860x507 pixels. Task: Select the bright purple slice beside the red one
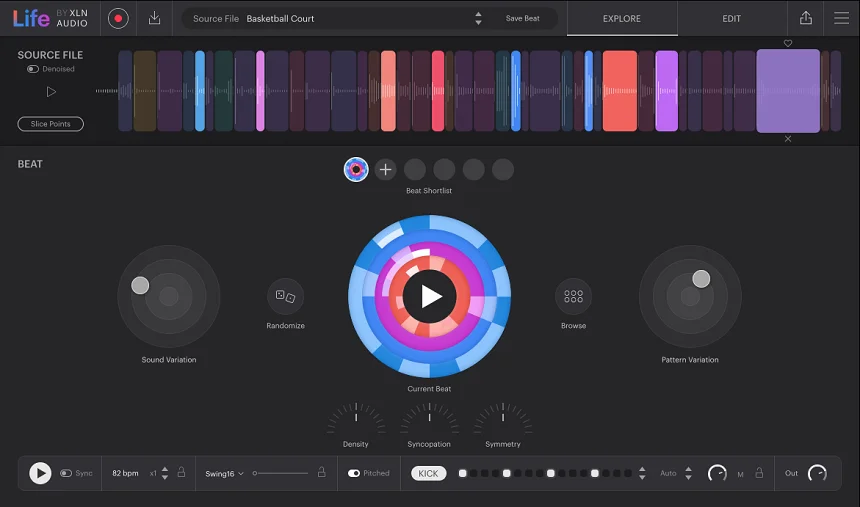(667, 91)
